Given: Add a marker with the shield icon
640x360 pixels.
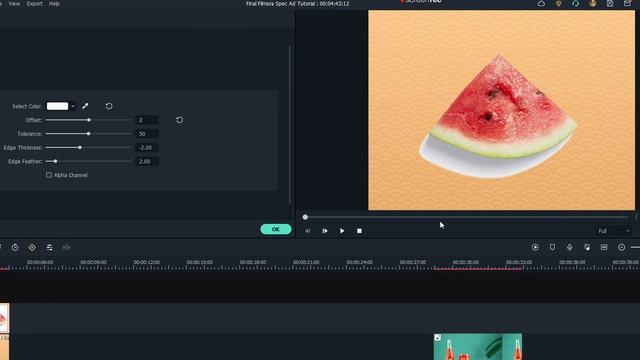Looking at the screenshot, I should pyautogui.click(x=552, y=247).
